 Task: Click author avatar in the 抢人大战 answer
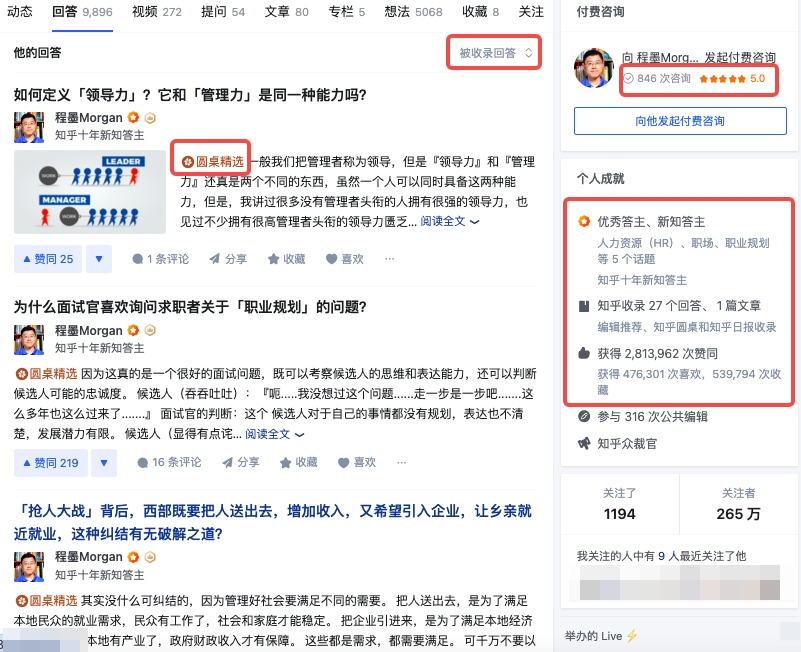pyautogui.click(x=29, y=566)
